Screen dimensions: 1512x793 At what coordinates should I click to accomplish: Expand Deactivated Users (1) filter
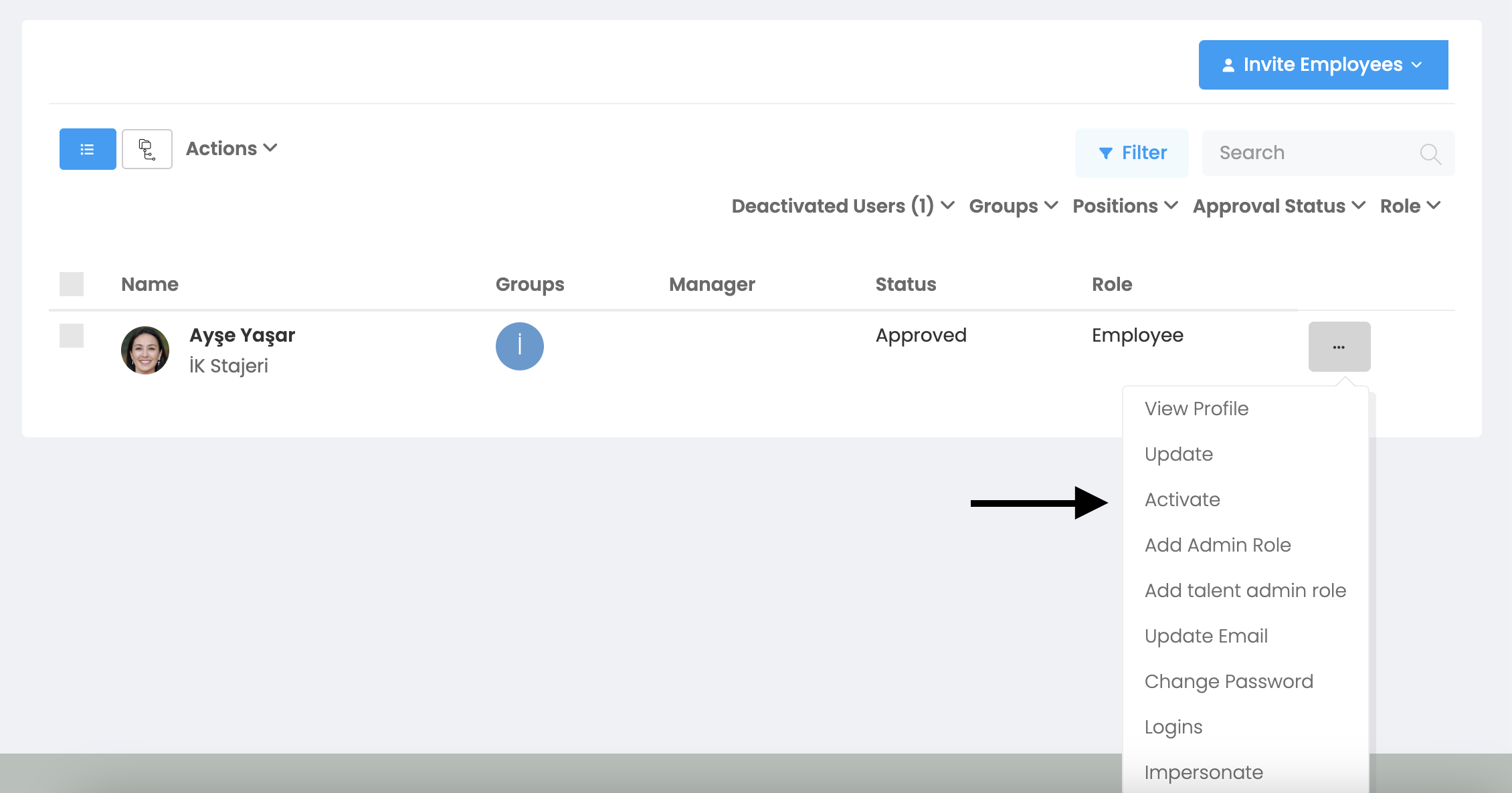(843, 206)
